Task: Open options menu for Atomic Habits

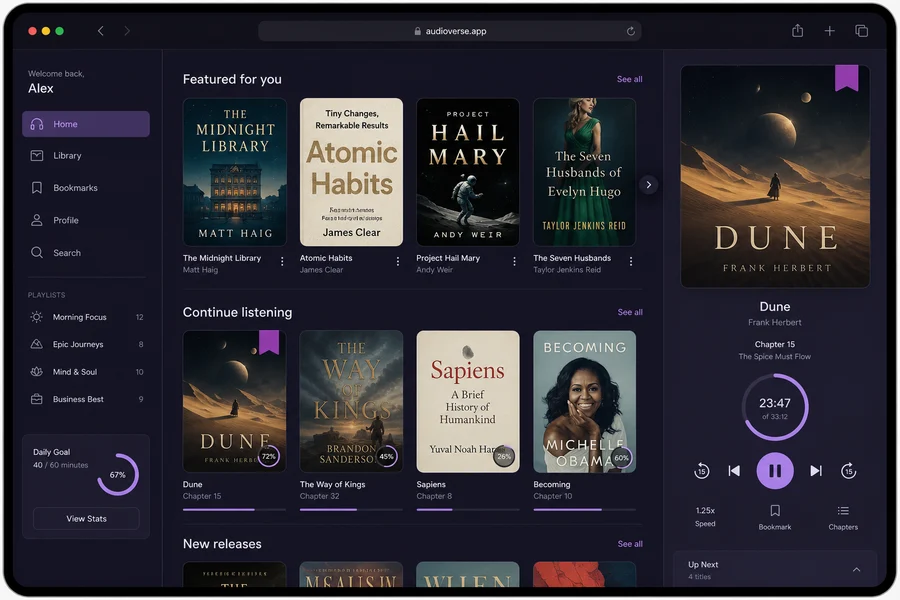Action: coord(398,261)
